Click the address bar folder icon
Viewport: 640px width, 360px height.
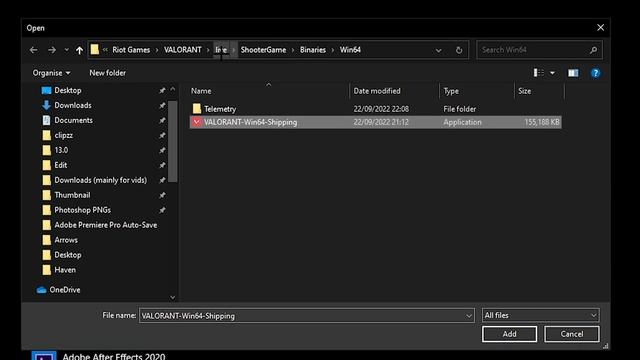tap(95, 49)
